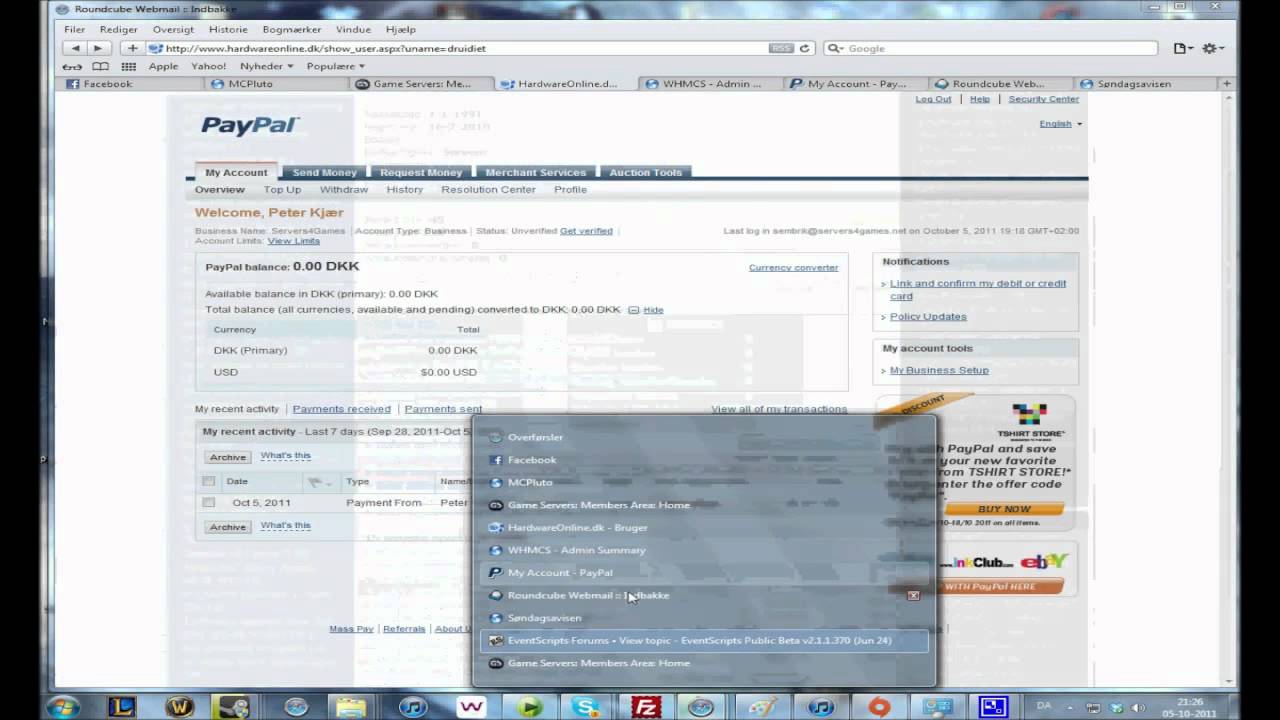Open Skype in the taskbar
Image resolution: width=1280 pixels, height=720 pixels.
pos(587,706)
